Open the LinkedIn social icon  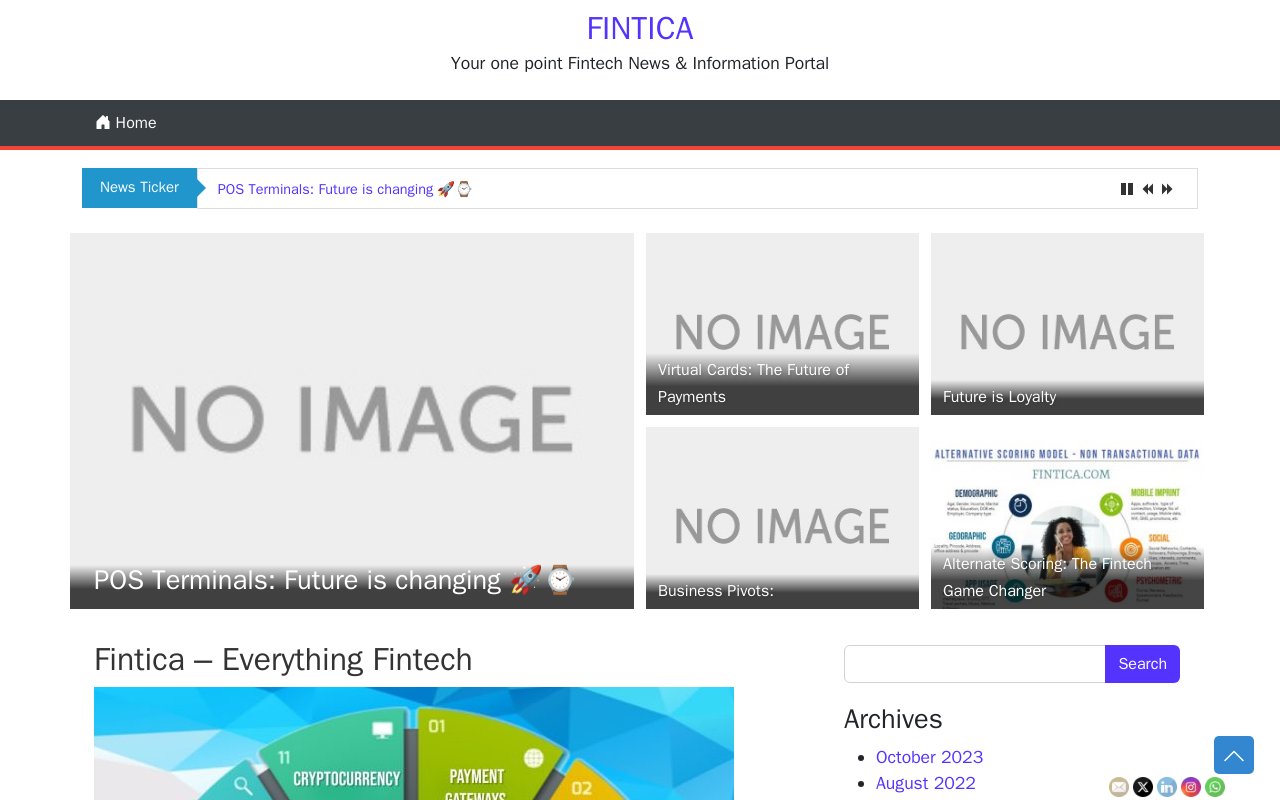click(1167, 787)
